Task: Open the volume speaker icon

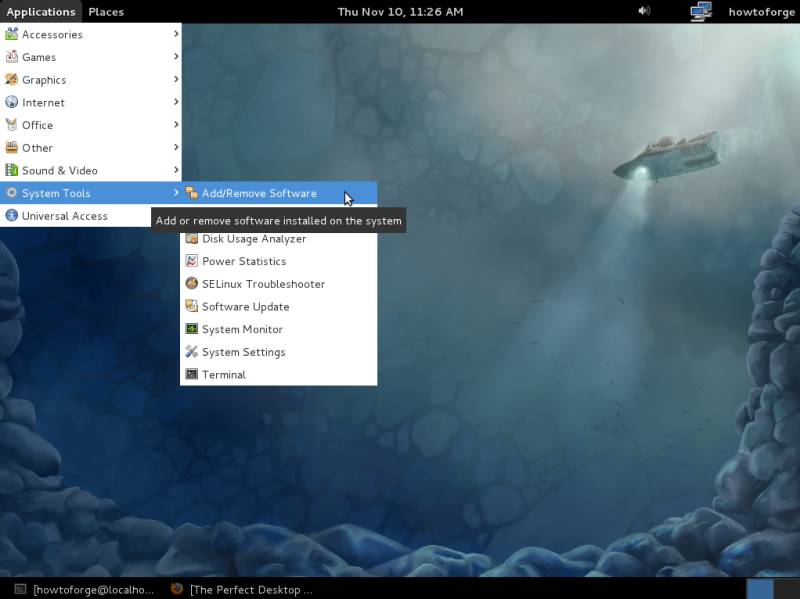Action: point(644,11)
